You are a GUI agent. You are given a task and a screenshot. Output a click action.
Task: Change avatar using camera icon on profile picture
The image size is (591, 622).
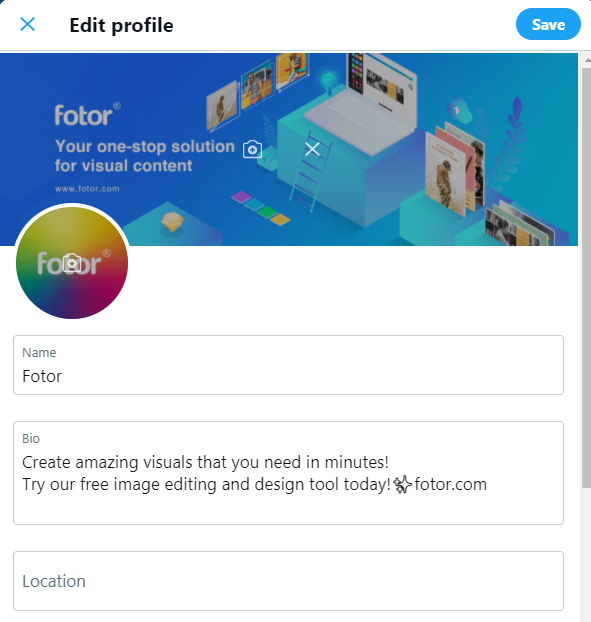click(72, 263)
